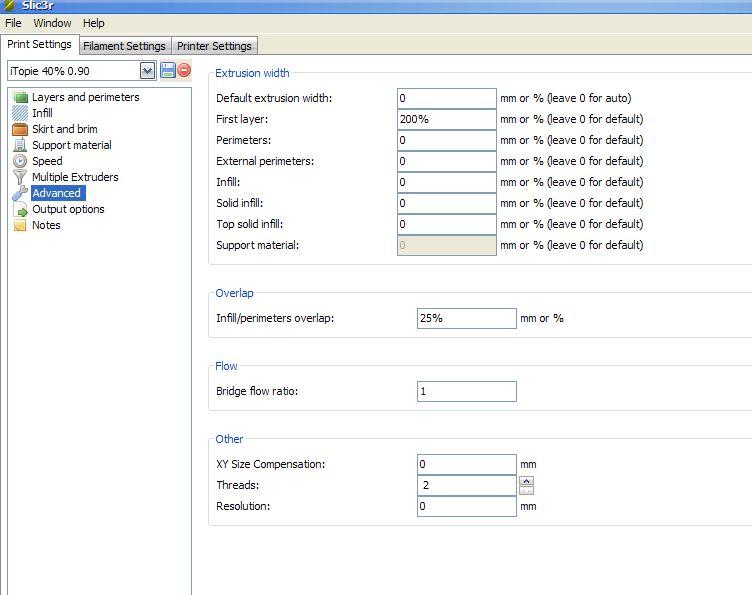The height and width of the screenshot is (595, 752).
Task: Save the current preset with floppy icon
Action: (x=168, y=70)
